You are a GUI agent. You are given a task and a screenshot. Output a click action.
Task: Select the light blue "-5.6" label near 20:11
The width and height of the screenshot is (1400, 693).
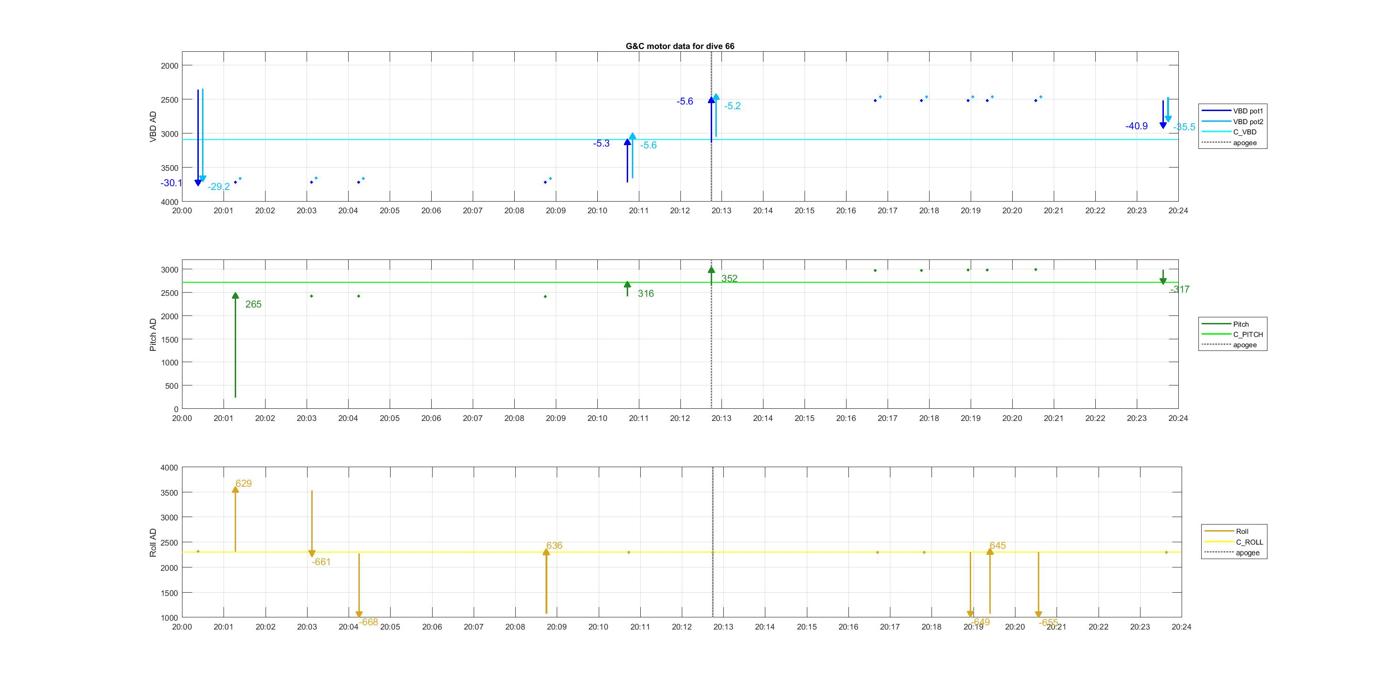pyautogui.click(x=648, y=146)
